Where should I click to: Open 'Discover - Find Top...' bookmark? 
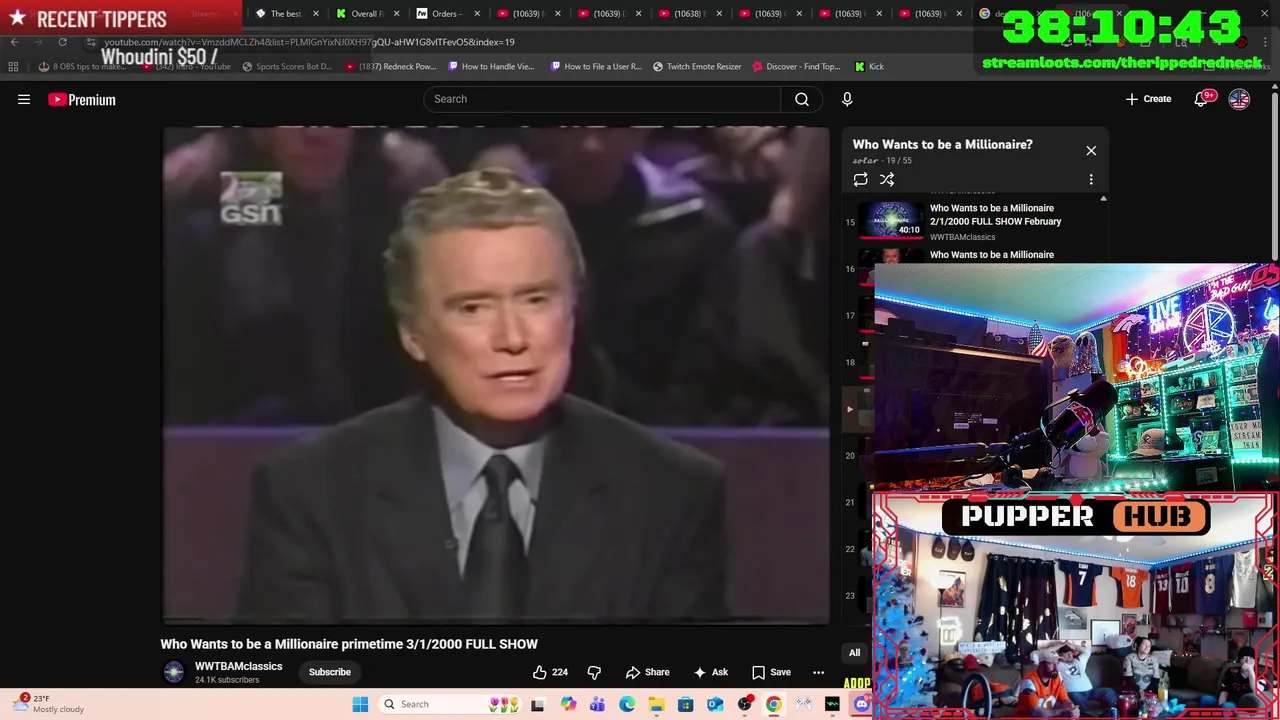click(797, 67)
